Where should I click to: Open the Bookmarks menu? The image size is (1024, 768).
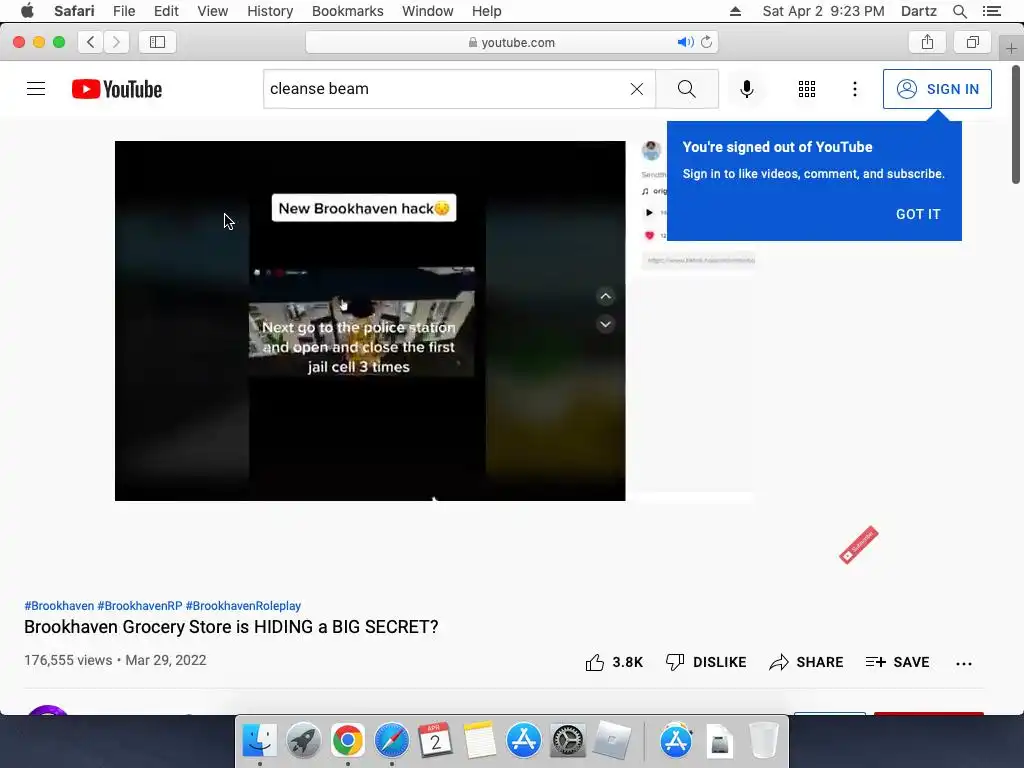[x=347, y=11]
